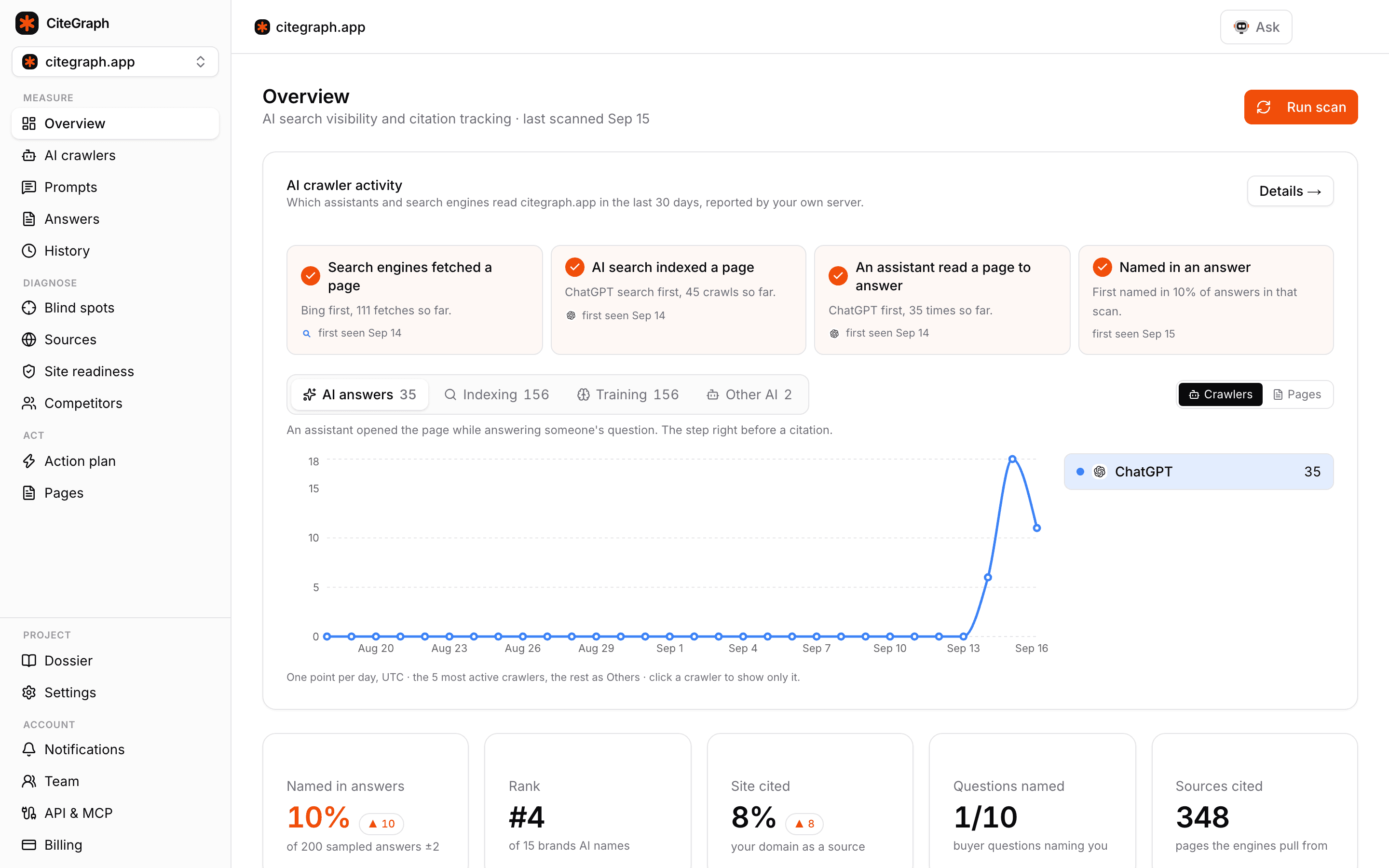Open the Action plan page link
The width and height of the screenshot is (1389, 868).
(x=115, y=461)
